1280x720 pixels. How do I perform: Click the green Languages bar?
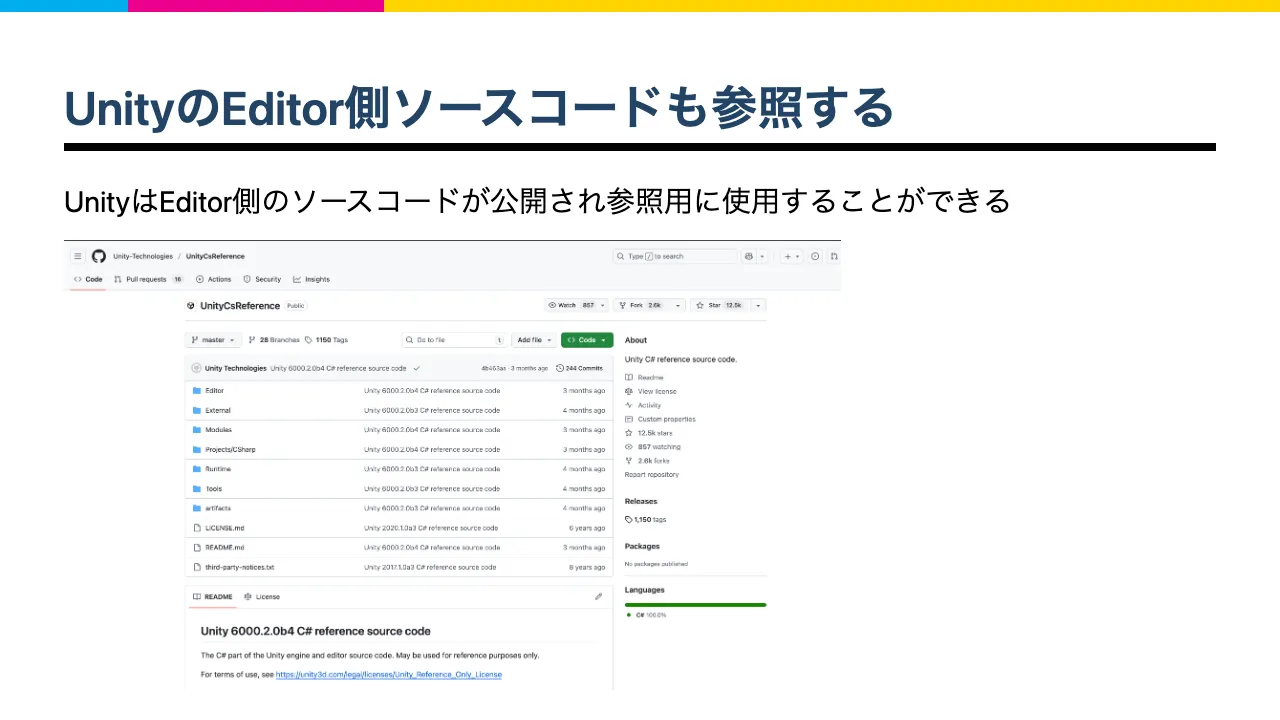click(x=696, y=605)
